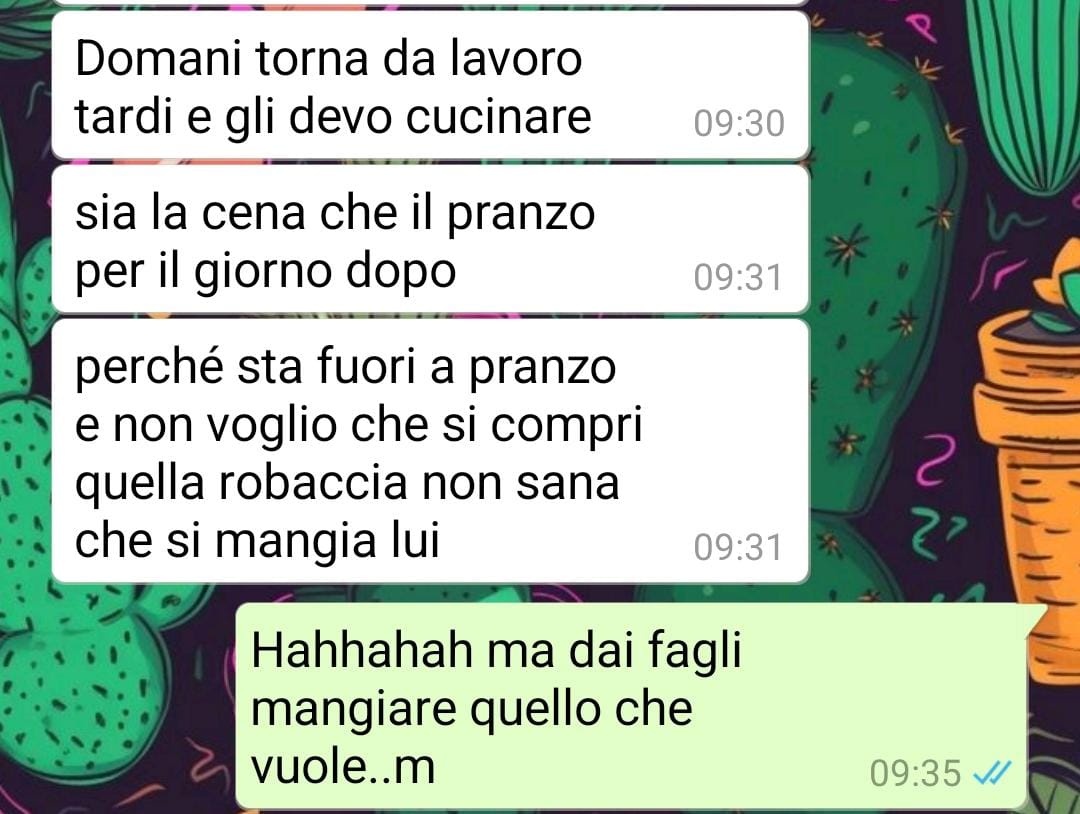
Task: Click the words "giorno dopo" in the second message
Action: click(324, 273)
